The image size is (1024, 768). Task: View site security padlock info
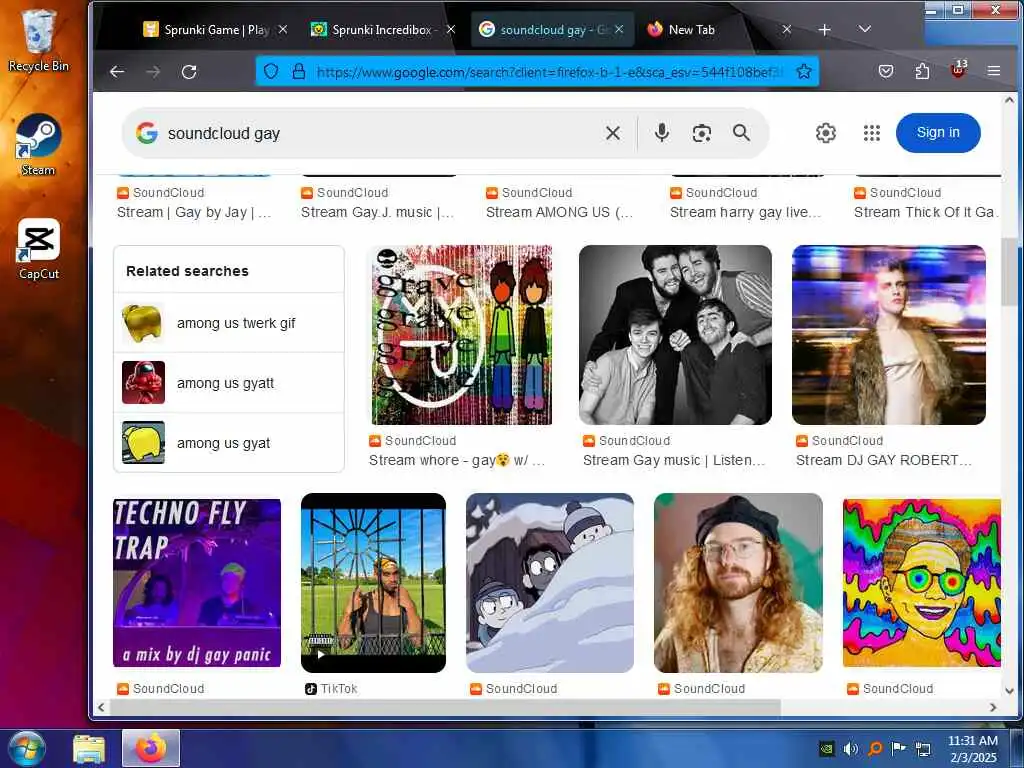[298, 71]
